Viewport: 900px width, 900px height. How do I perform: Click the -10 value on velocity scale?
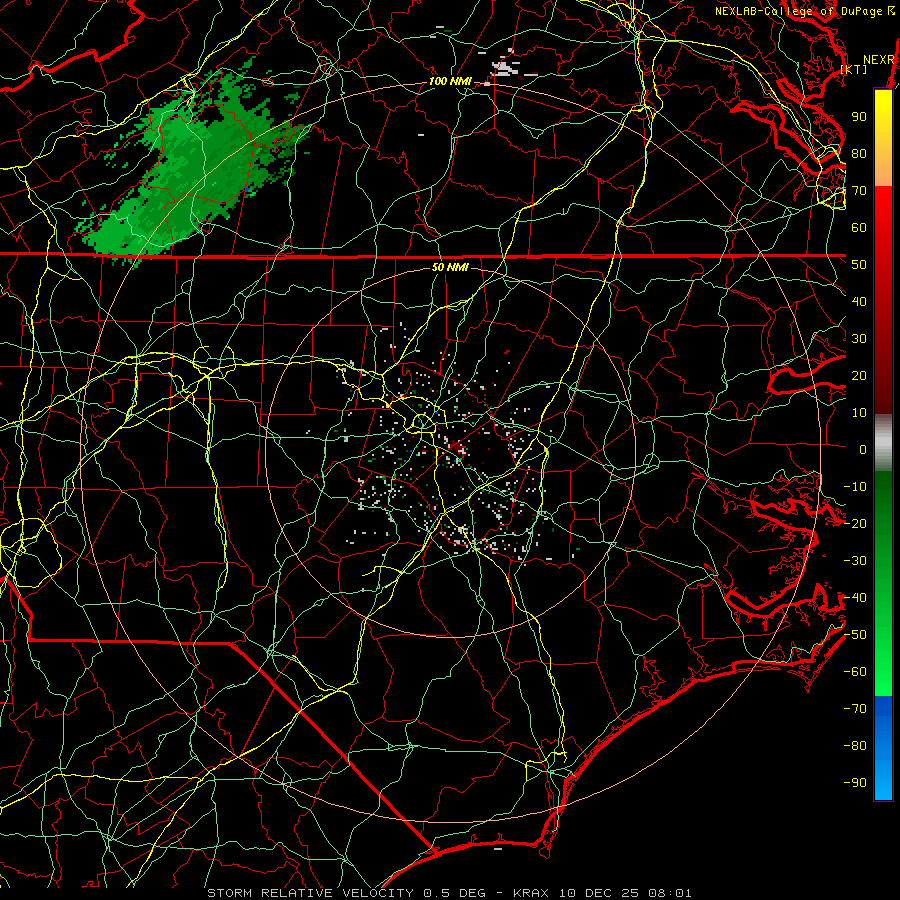pos(855,487)
